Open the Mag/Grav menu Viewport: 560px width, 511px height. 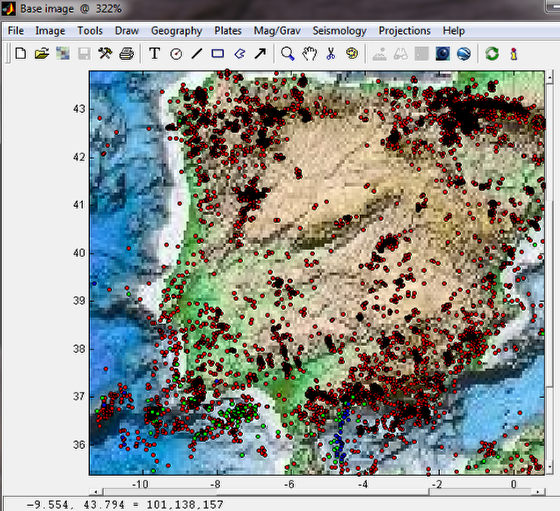click(277, 31)
